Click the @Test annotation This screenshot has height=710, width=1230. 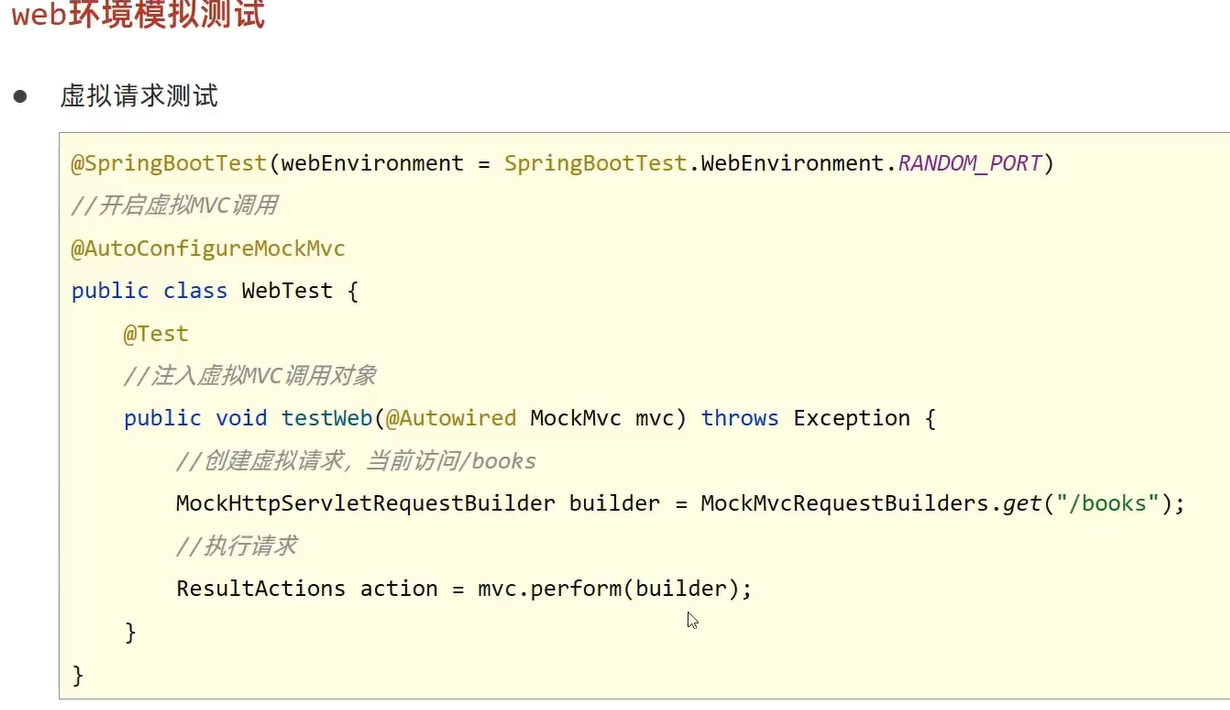coord(156,333)
